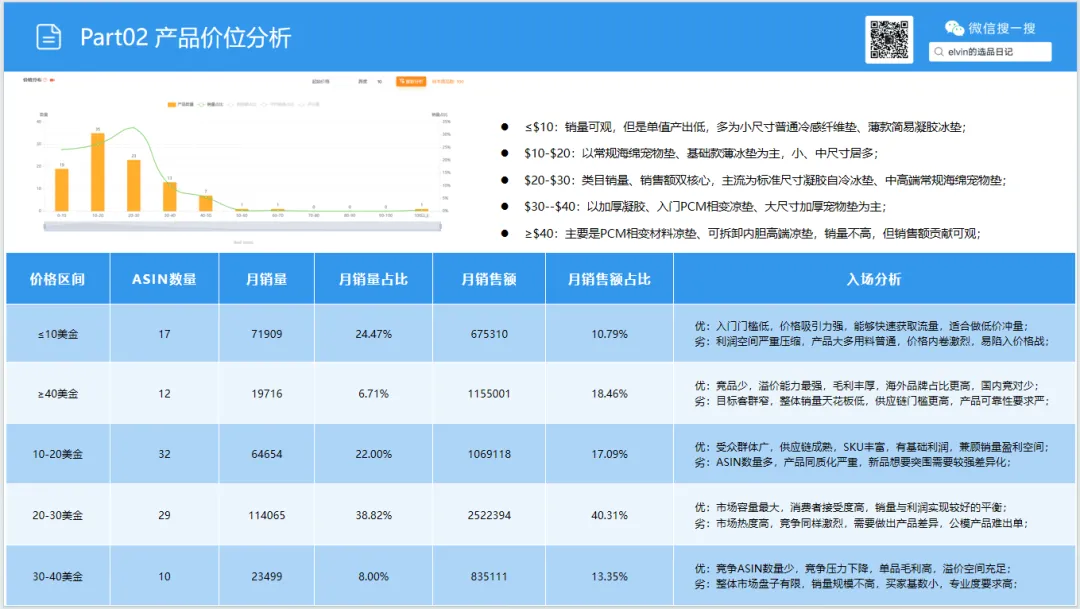Click the red video icon beside chart title
Viewport: 1080px width, 609px height.
[52, 80]
